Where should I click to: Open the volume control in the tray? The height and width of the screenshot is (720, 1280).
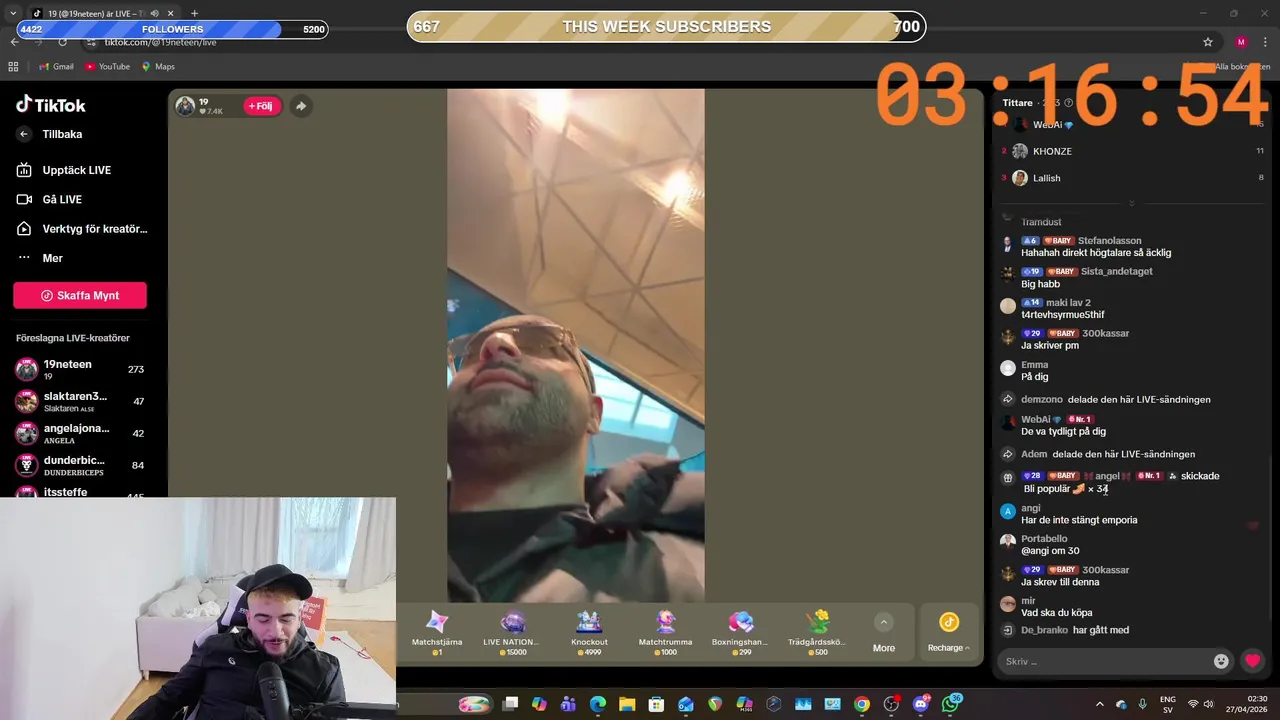coord(1207,704)
